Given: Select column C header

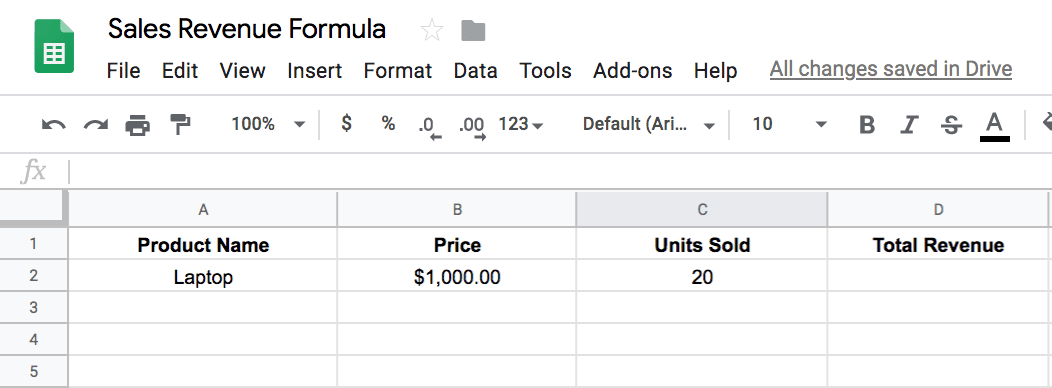Looking at the screenshot, I should pos(702,209).
